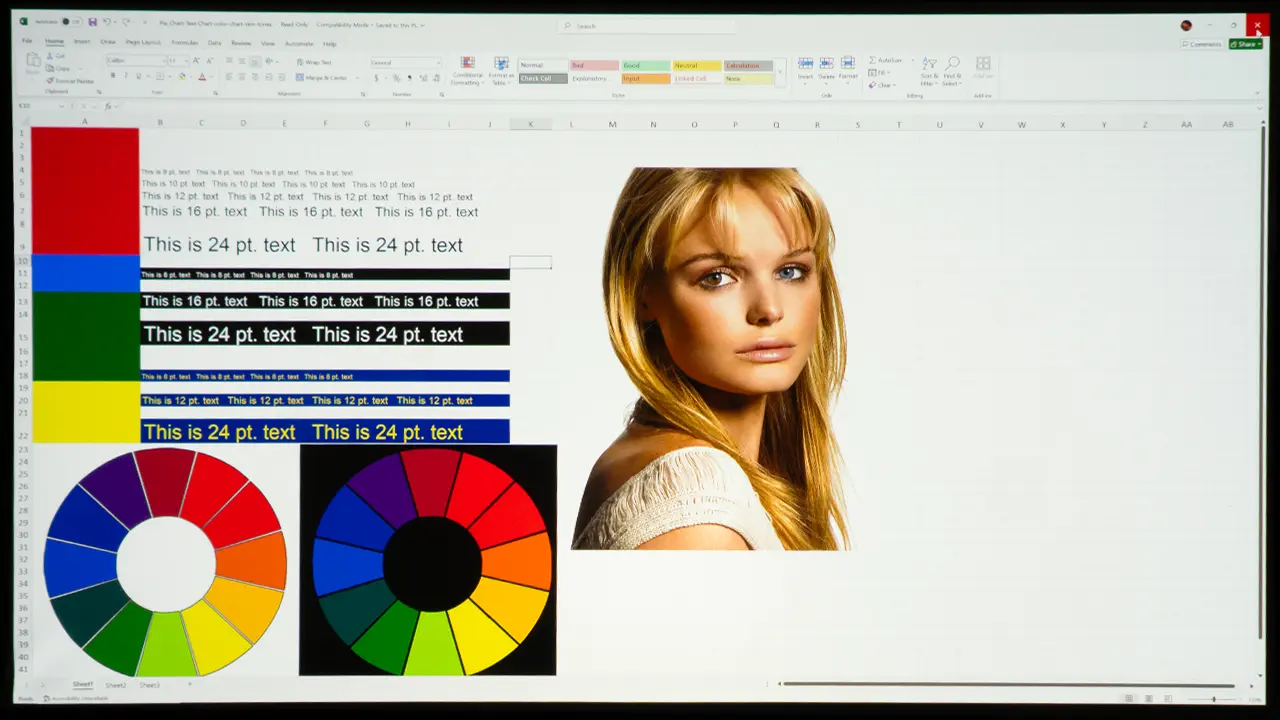Expand the AutoSum dropdown arrow
Viewport: 1280px width, 720px height.
click(911, 61)
